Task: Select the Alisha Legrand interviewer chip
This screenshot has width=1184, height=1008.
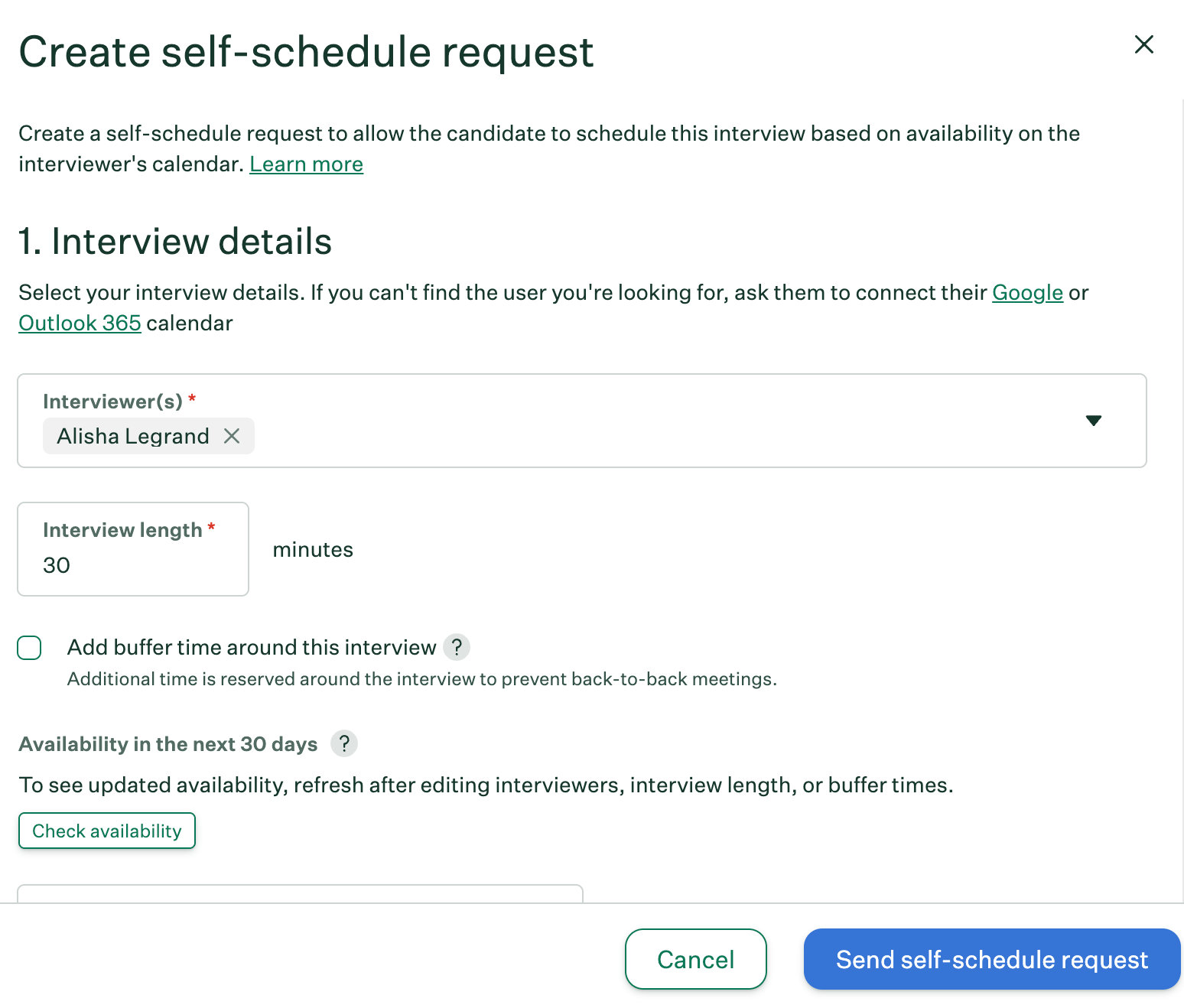Action: (132, 436)
